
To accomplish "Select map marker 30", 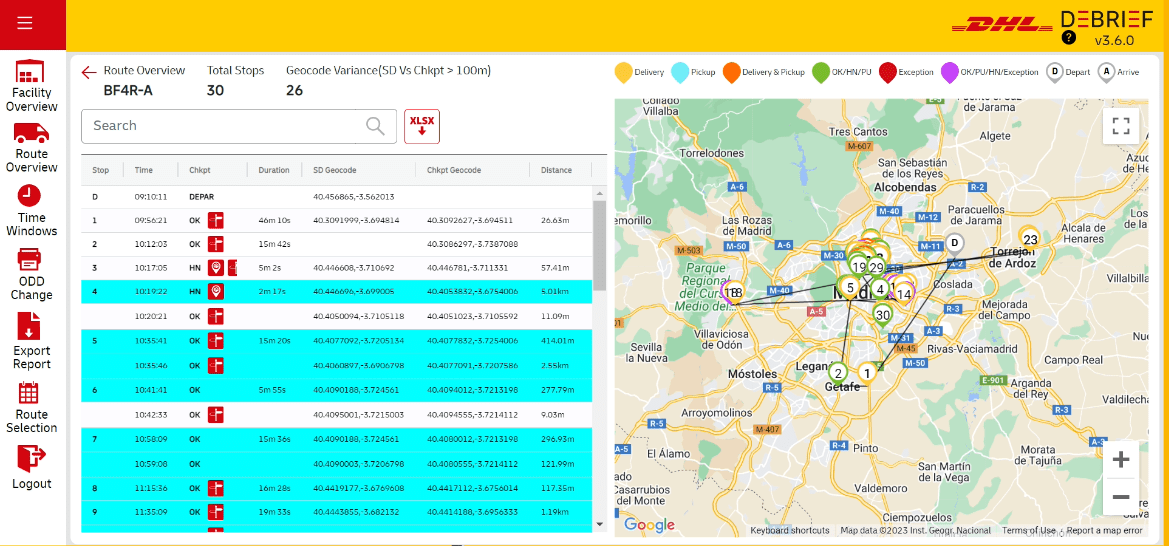I will [x=883, y=316].
